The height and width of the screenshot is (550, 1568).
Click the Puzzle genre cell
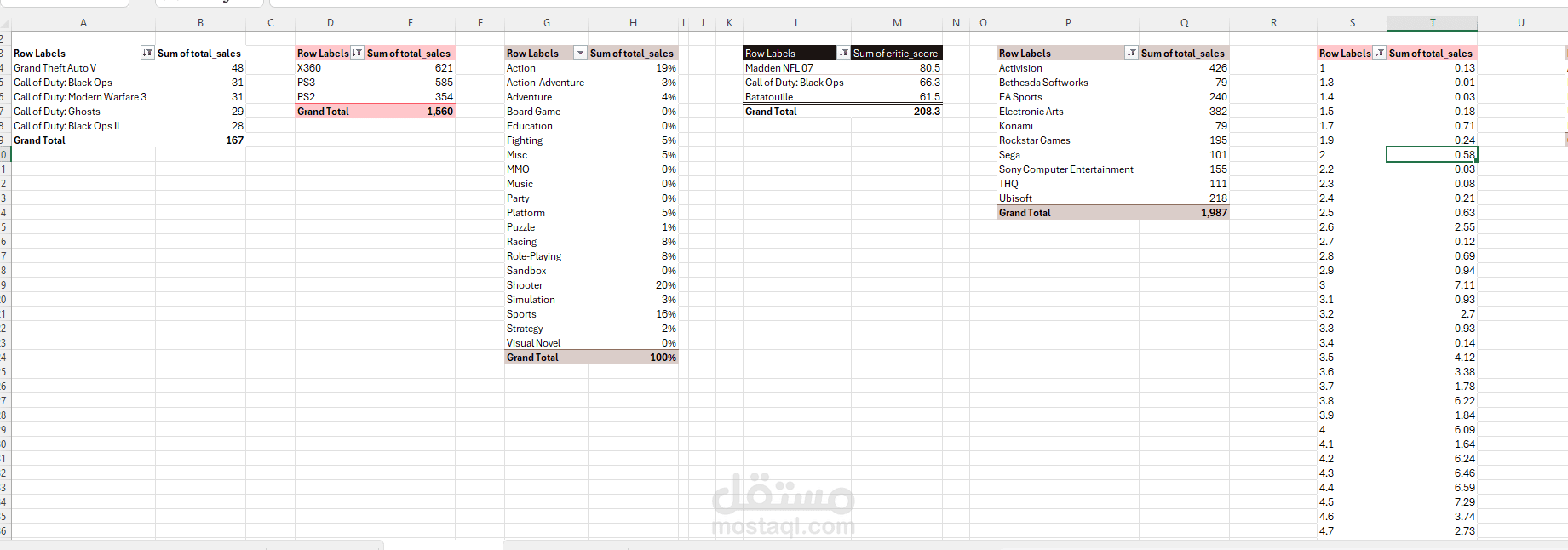point(547,227)
